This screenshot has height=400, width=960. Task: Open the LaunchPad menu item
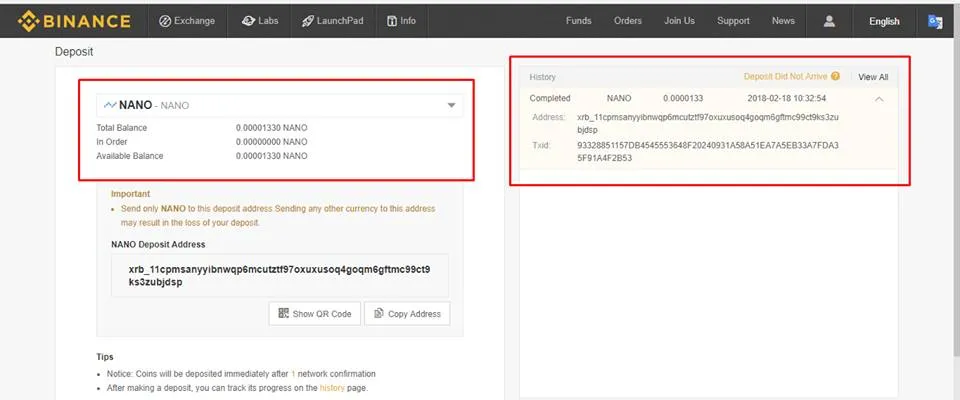point(332,21)
